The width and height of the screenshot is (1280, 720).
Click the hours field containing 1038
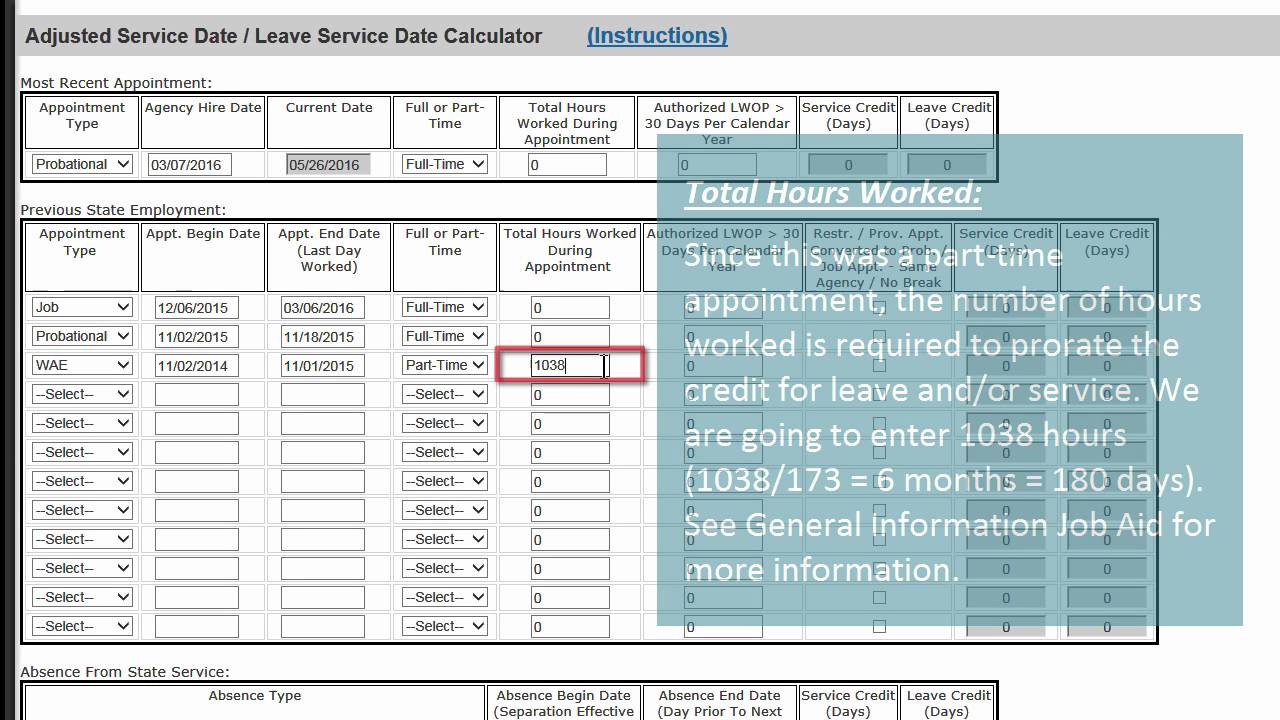point(570,366)
